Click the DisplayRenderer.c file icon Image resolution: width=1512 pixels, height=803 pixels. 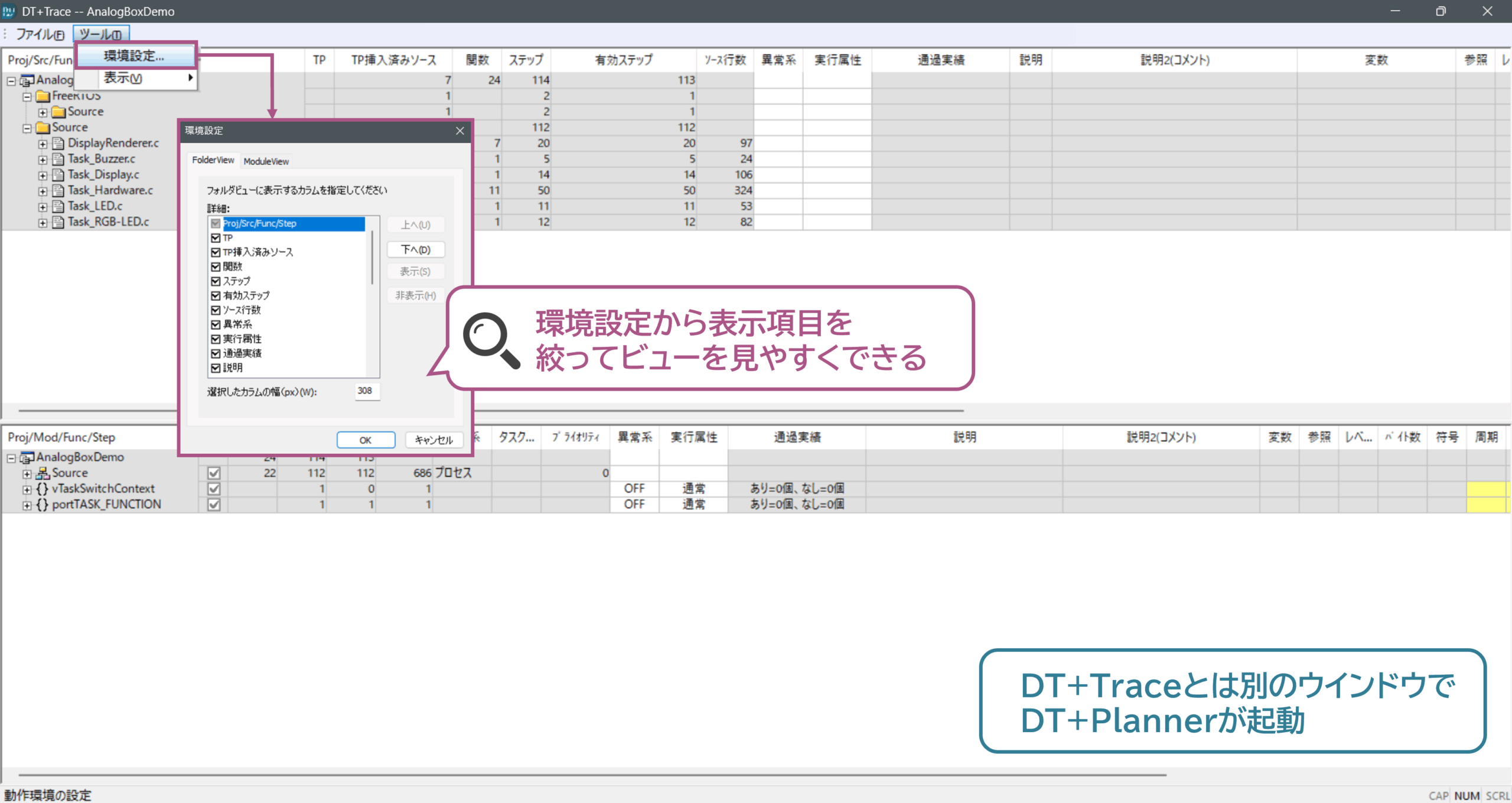point(58,143)
